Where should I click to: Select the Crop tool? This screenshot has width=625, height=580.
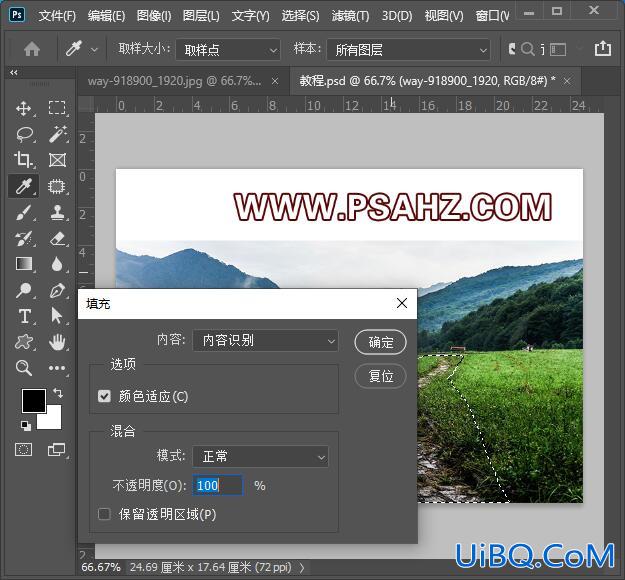click(23, 160)
